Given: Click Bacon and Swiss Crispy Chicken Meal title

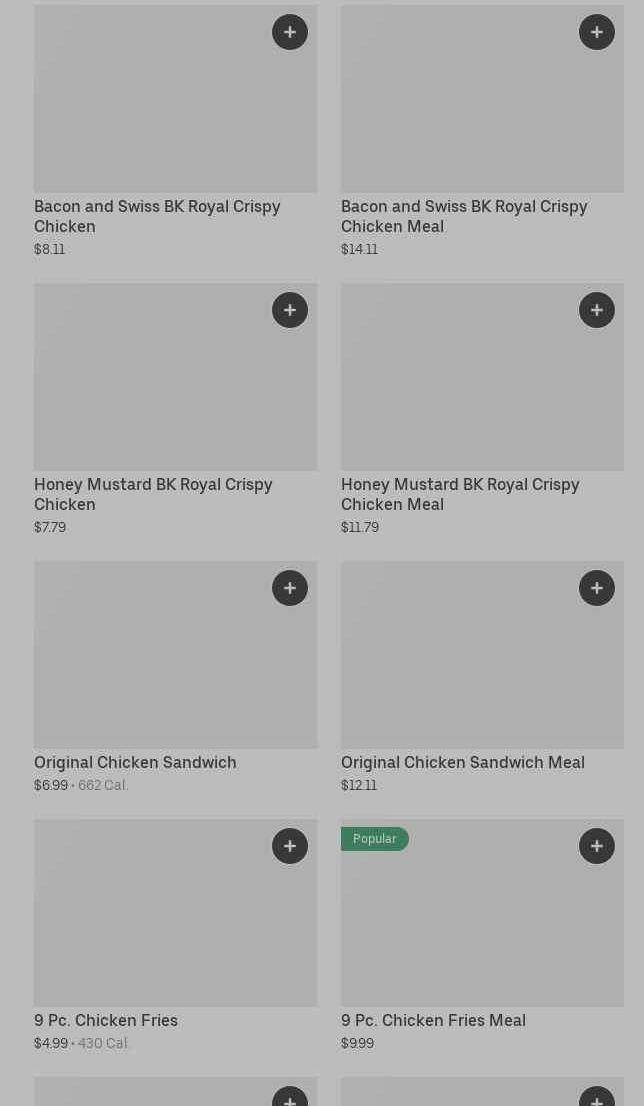Looking at the screenshot, I should click(x=463, y=216).
